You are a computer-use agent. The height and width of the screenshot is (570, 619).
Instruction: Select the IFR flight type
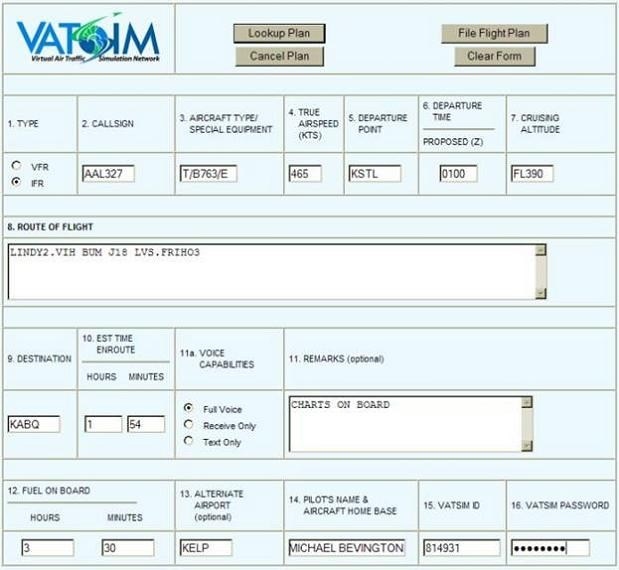tap(16, 182)
